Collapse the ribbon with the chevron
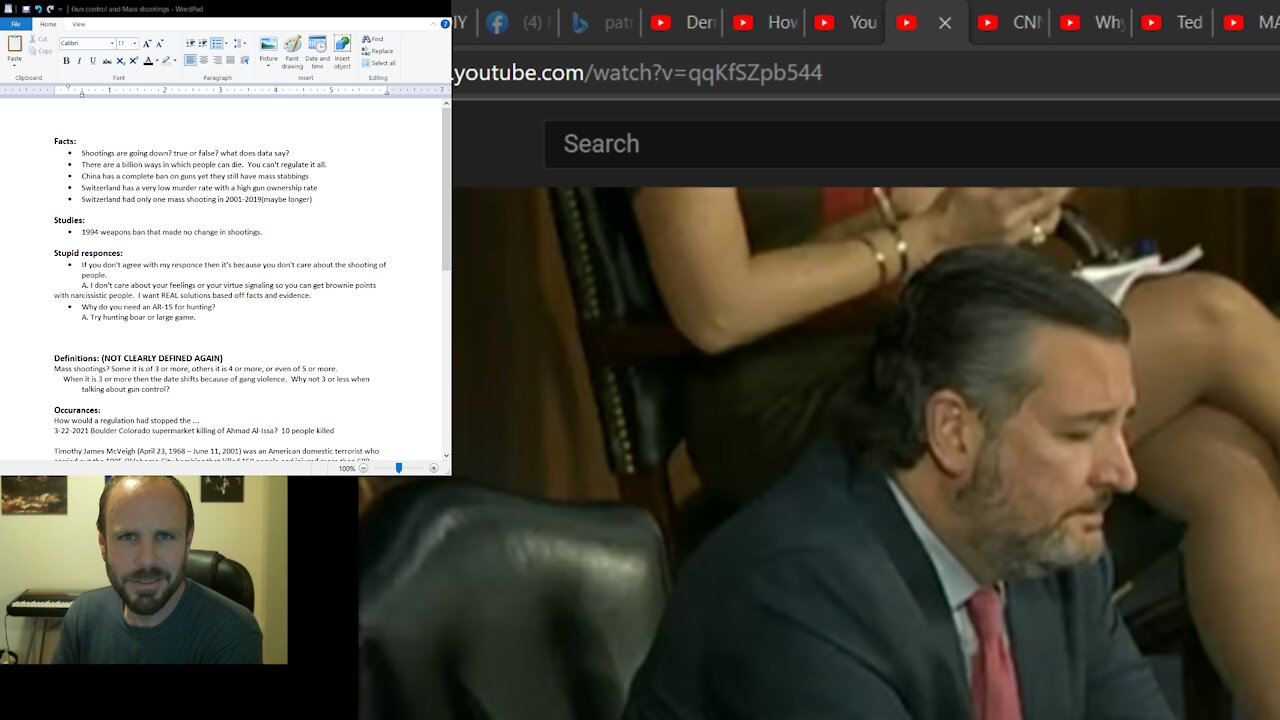Image resolution: width=1280 pixels, height=720 pixels. [433, 24]
